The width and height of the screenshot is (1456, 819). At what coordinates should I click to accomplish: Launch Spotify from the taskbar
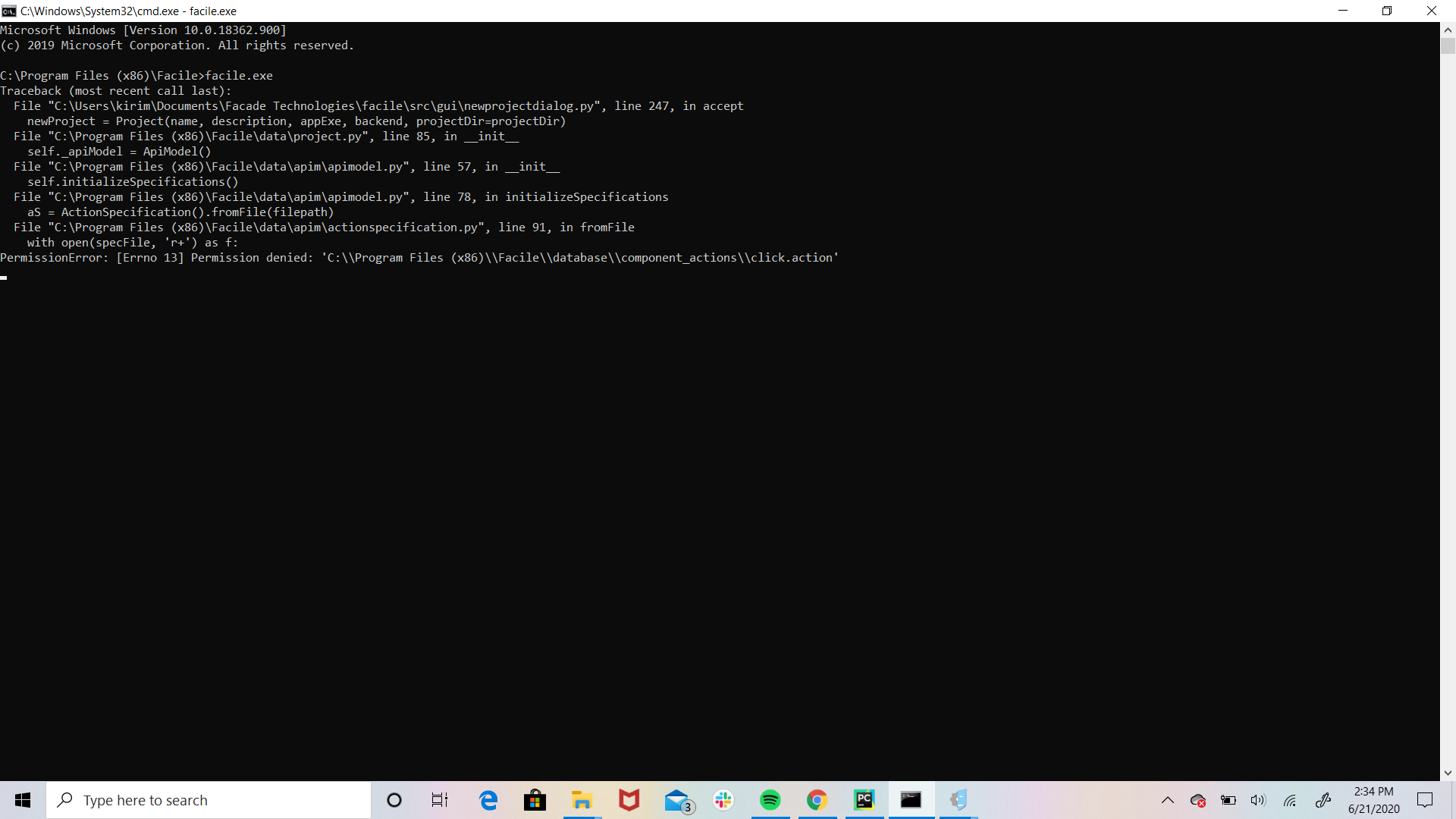point(770,800)
